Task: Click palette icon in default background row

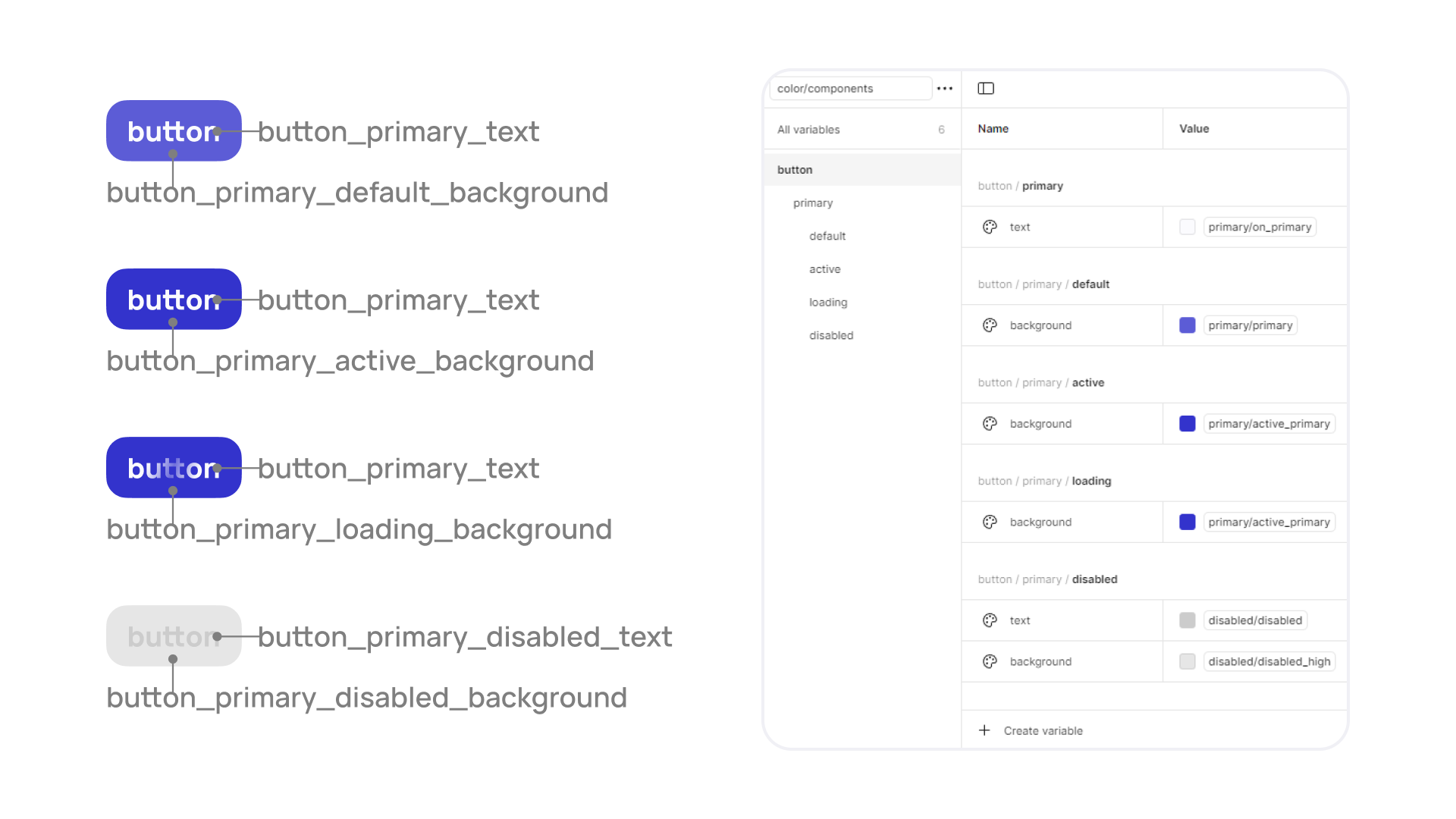Action: point(990,325)
